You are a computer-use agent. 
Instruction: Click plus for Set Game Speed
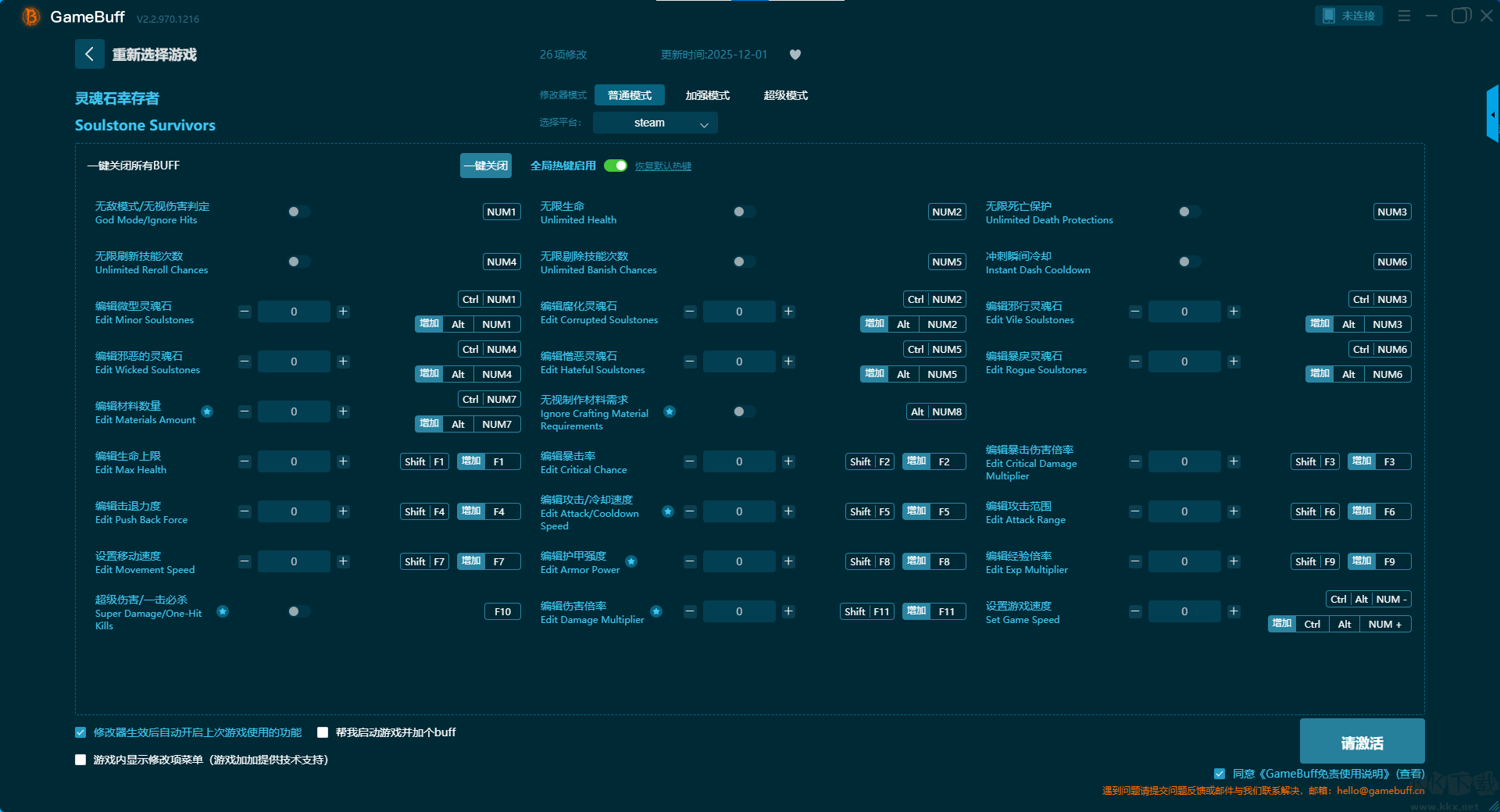pos(1234,611)
